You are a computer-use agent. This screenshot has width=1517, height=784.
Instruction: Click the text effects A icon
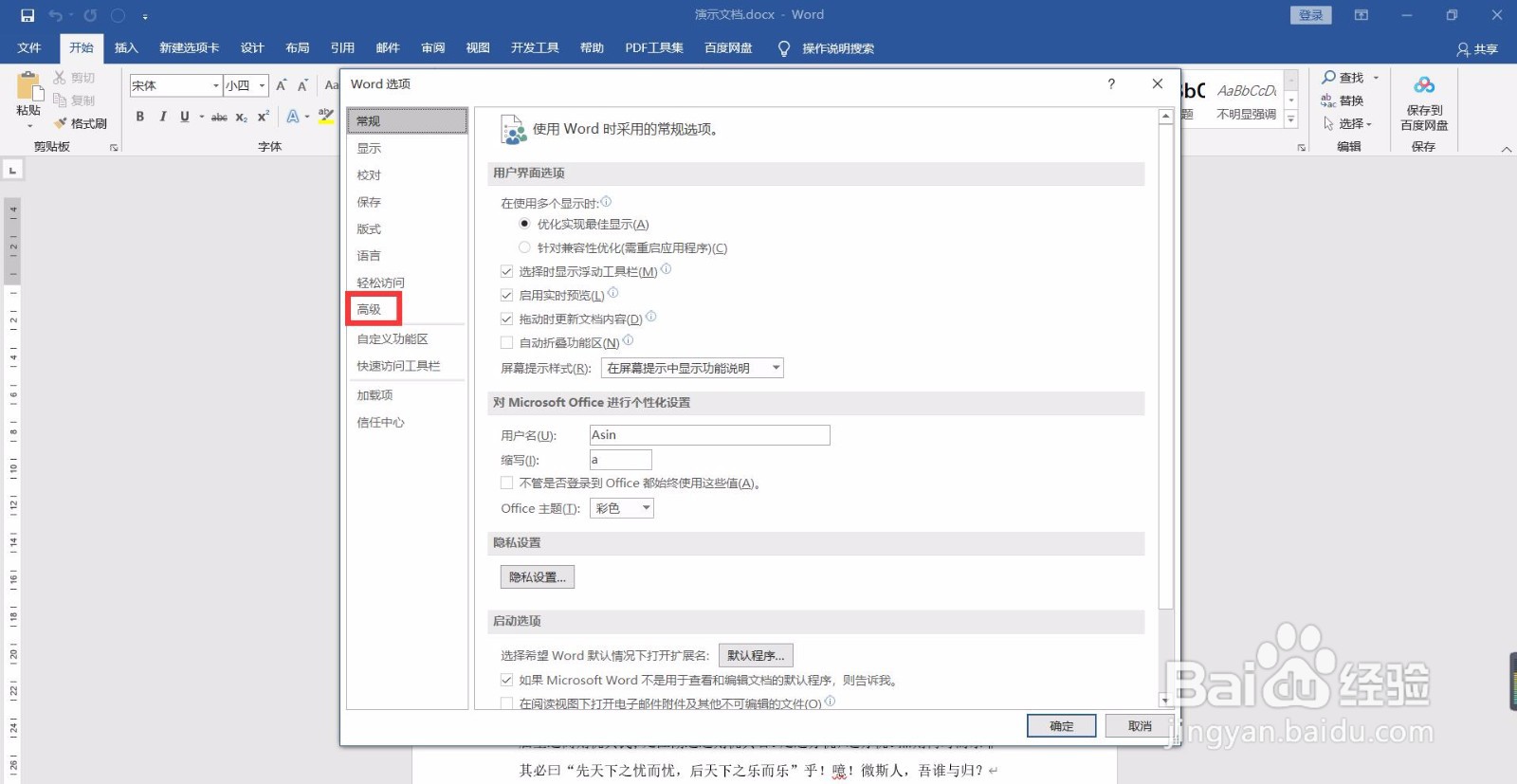tap(293, 117)
